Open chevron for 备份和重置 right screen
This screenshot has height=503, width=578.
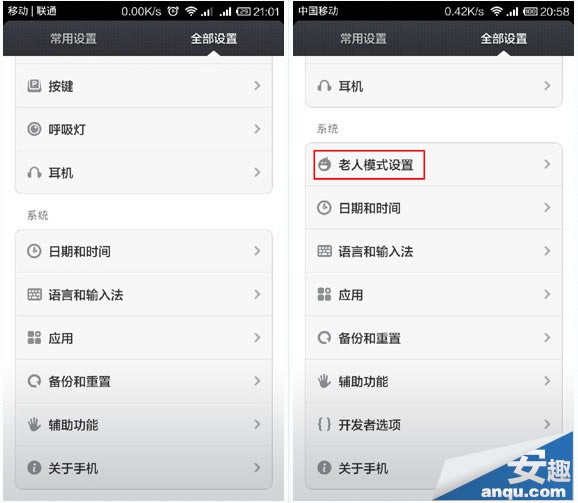(547, 338)
